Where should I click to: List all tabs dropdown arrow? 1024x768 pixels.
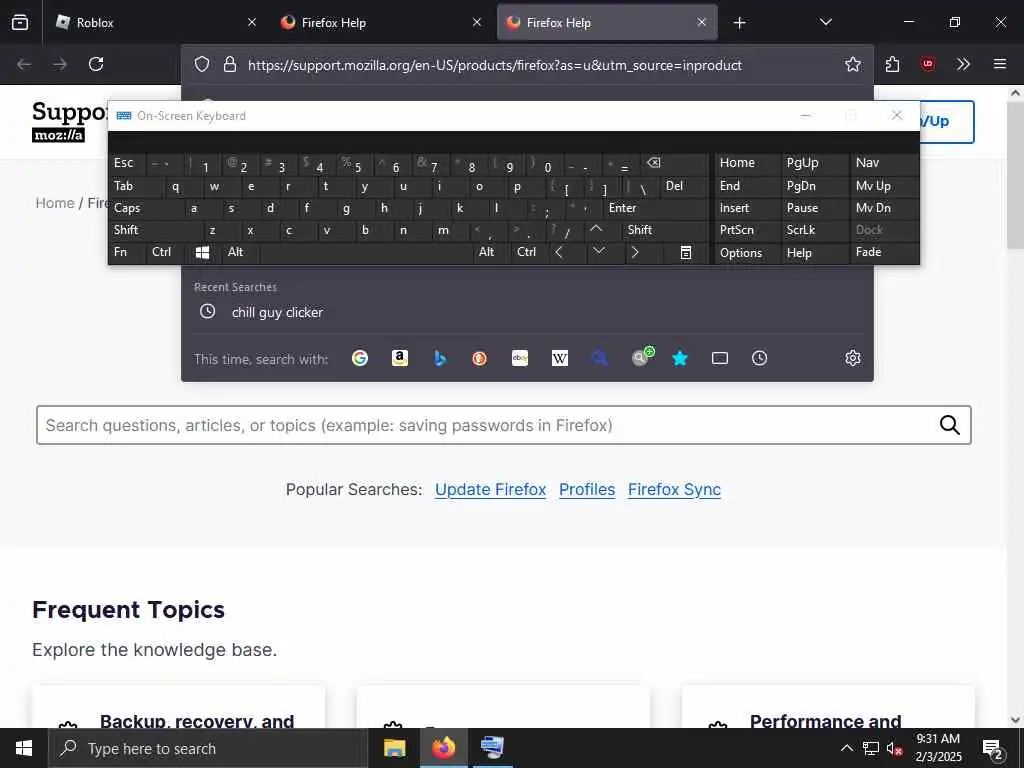tap(826, 22)
